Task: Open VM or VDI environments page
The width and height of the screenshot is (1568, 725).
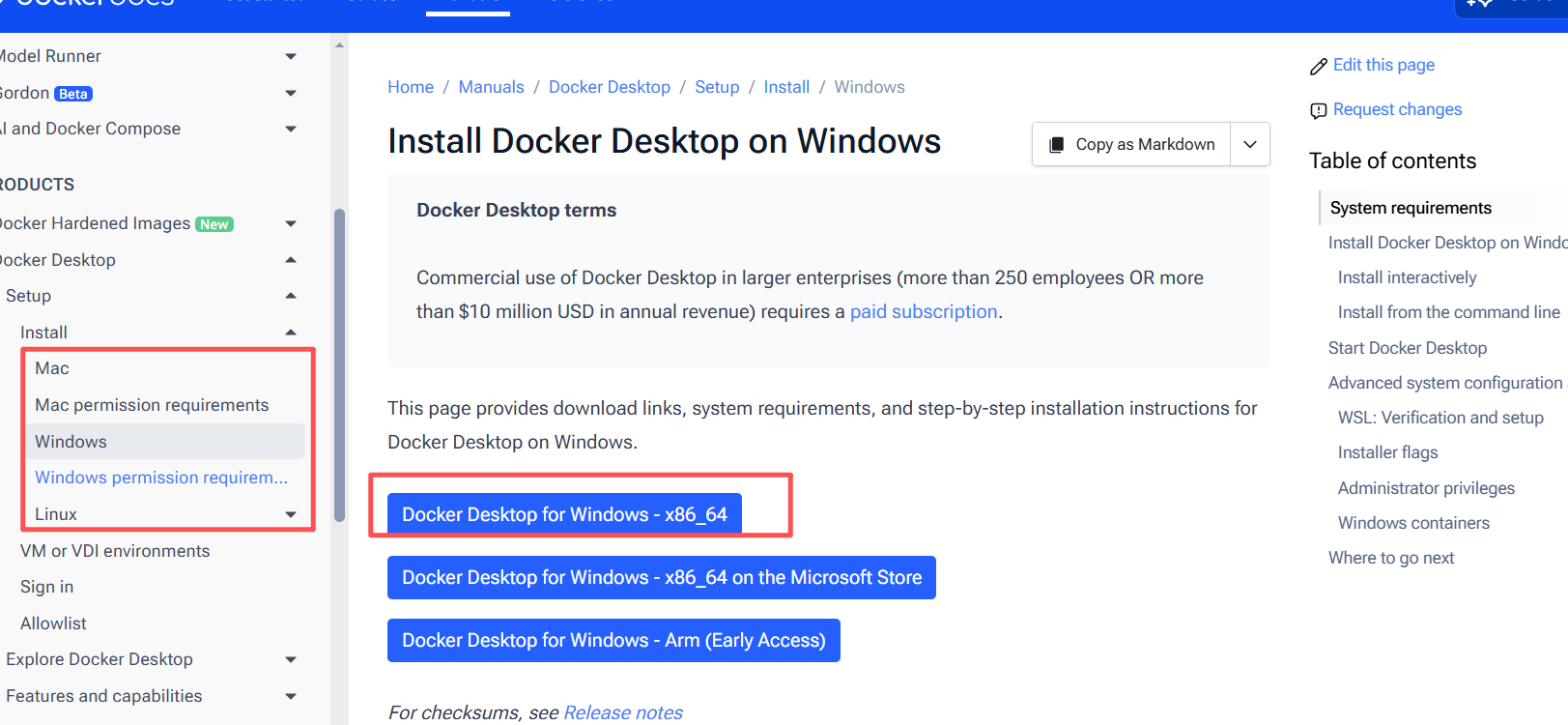Action: (x=115, y=551)
